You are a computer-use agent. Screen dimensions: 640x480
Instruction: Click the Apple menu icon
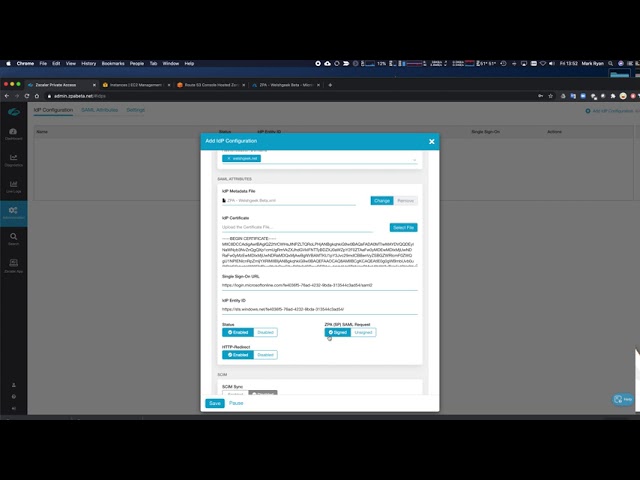click(x=9, y=63)
